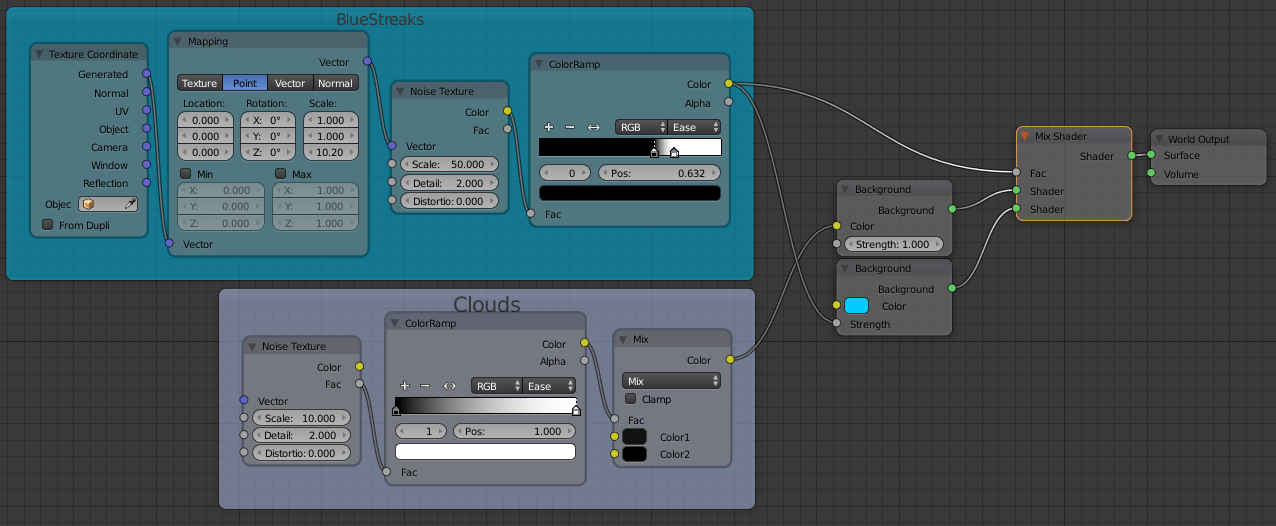Click the blue Background color swatch
1276x526 pixels.
[x=856, y=306]
